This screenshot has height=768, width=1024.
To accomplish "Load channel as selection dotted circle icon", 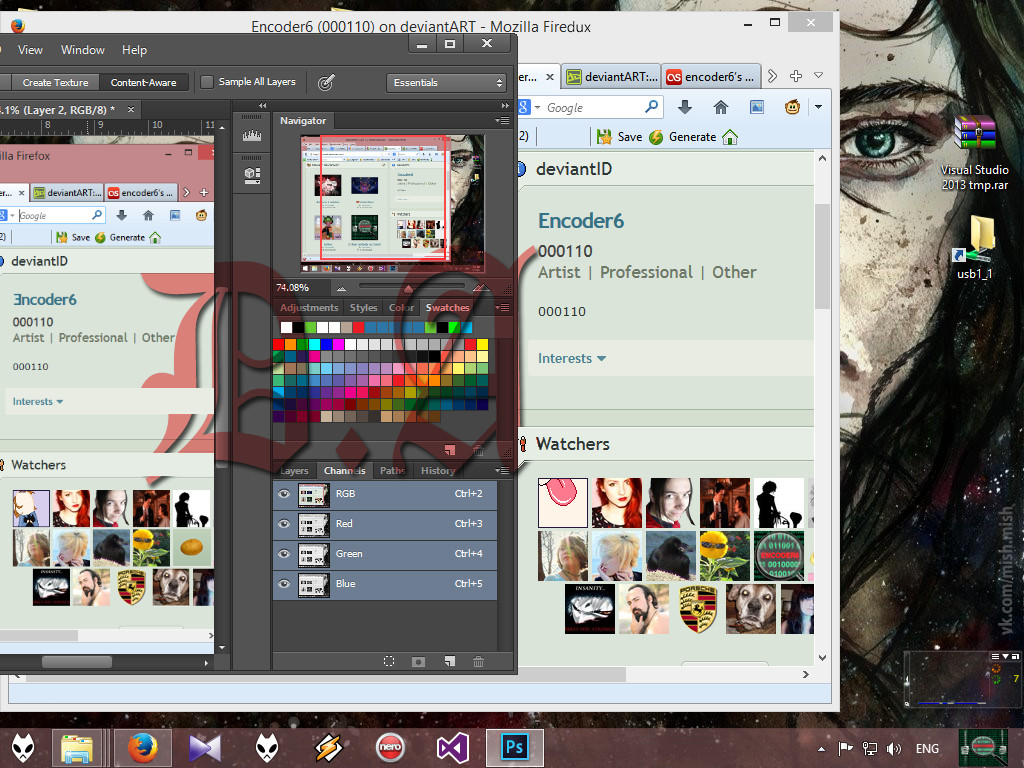I will [389, 661].
